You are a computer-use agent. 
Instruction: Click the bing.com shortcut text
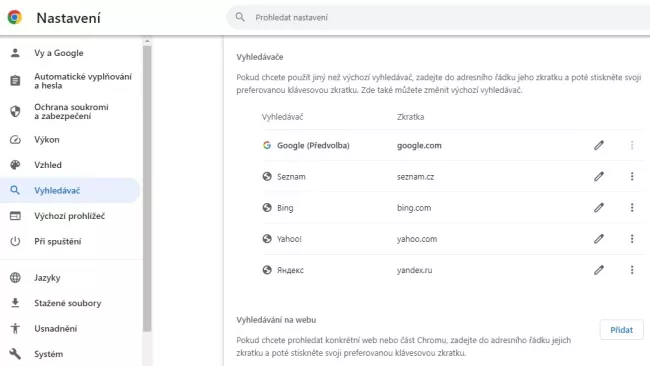tap(414, 208)
